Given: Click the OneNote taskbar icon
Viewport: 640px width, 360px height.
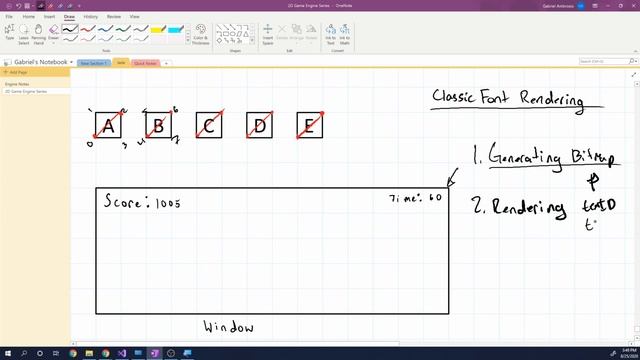Looking at the screenshot, I should [155, 353].
